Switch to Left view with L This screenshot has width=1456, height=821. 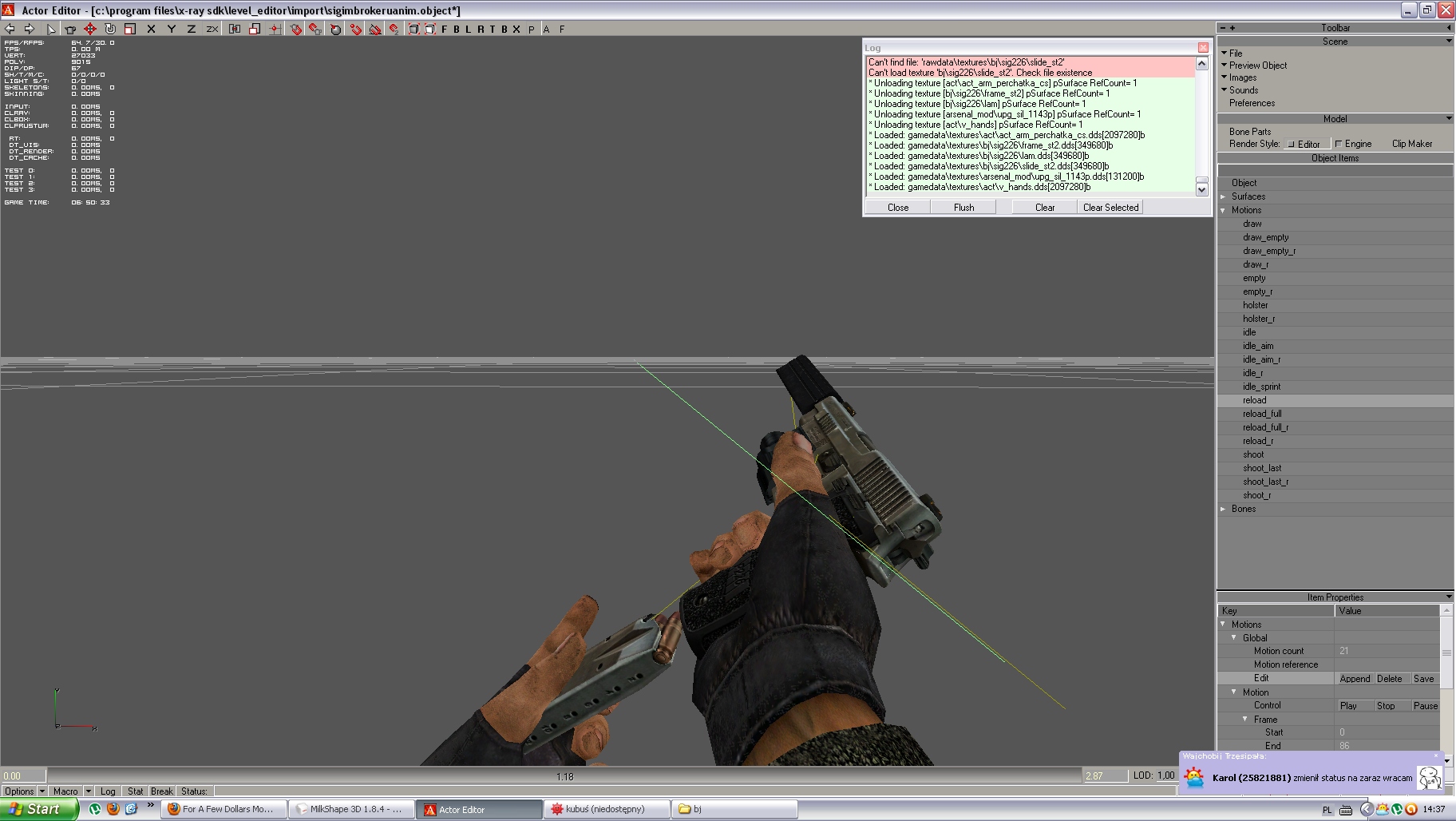tap(469, 29)
